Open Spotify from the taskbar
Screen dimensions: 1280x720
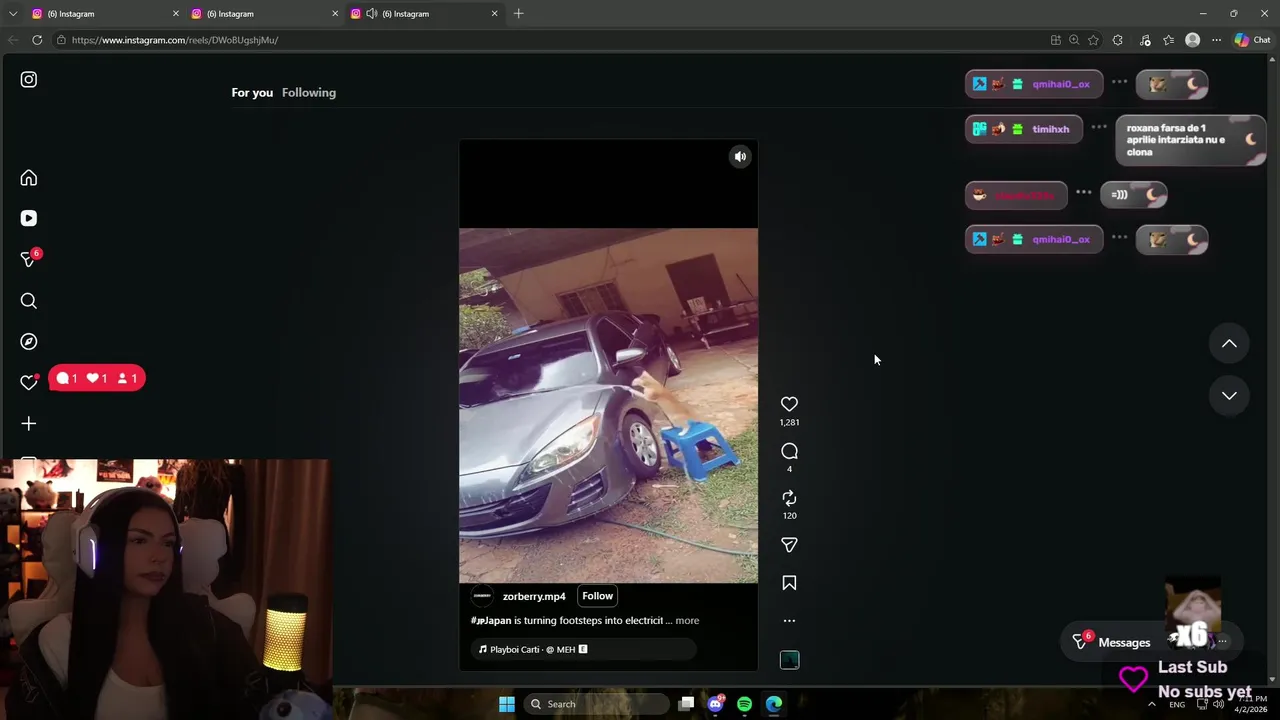(x=745, y=704)
